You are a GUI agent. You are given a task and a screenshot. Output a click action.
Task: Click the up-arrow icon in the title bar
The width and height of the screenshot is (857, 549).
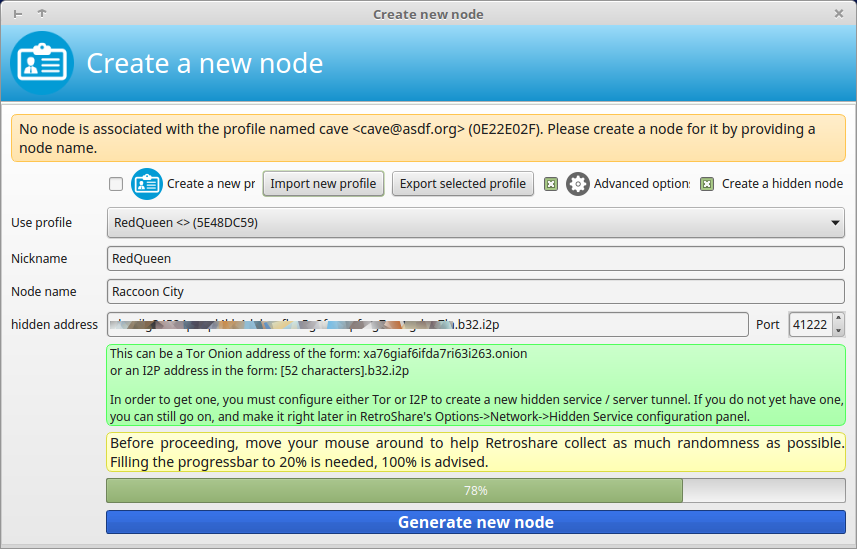pos(42,13)
